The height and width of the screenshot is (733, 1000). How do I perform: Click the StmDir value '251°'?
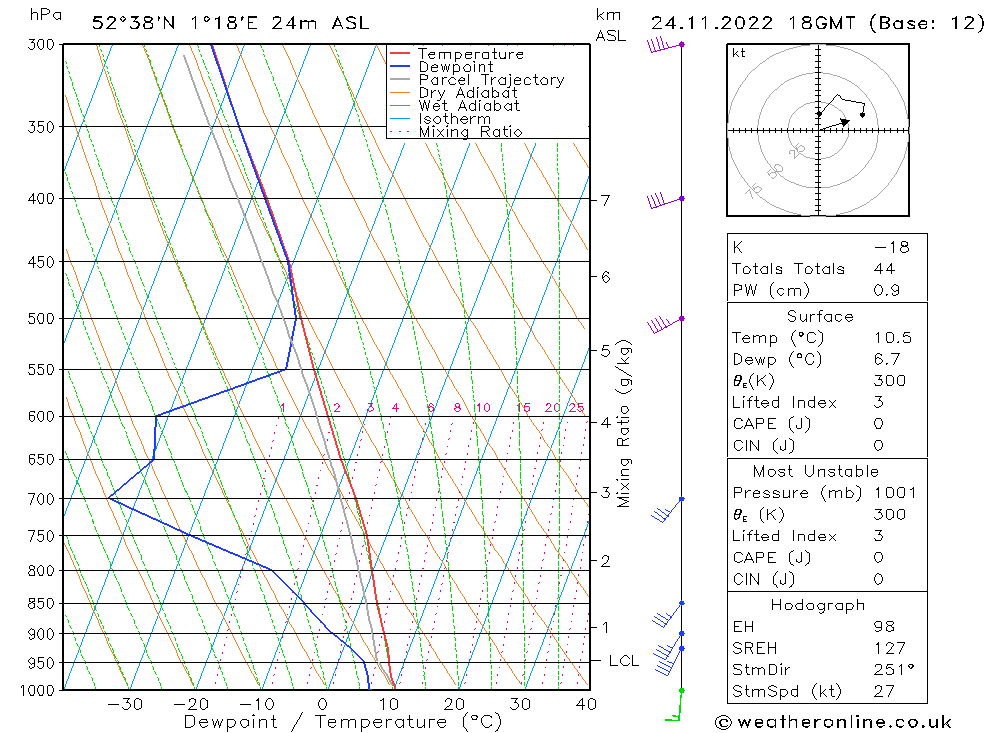[894, 670]
